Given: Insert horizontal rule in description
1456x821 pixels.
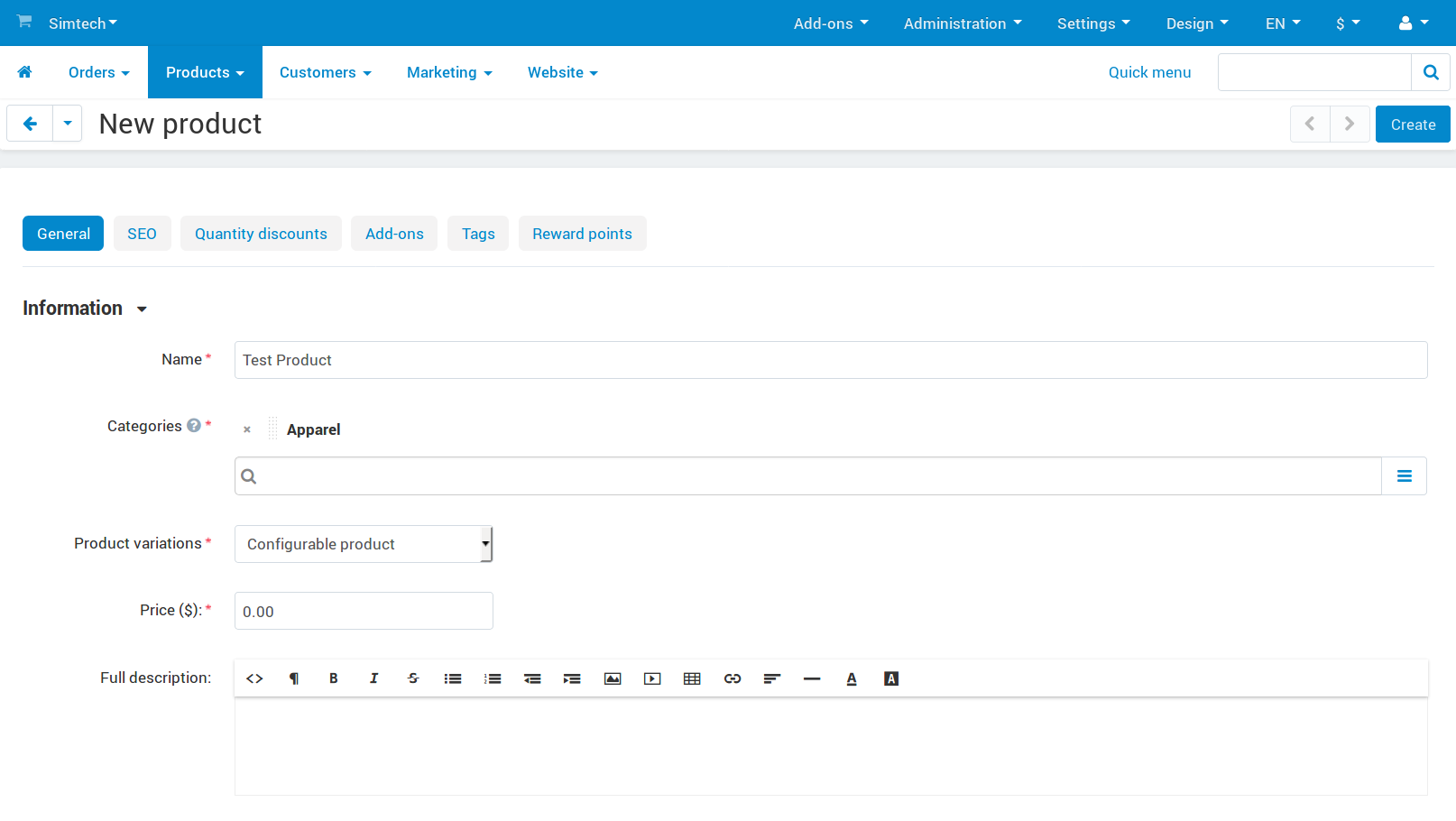Looking at the screenshot, I should 812,678.
